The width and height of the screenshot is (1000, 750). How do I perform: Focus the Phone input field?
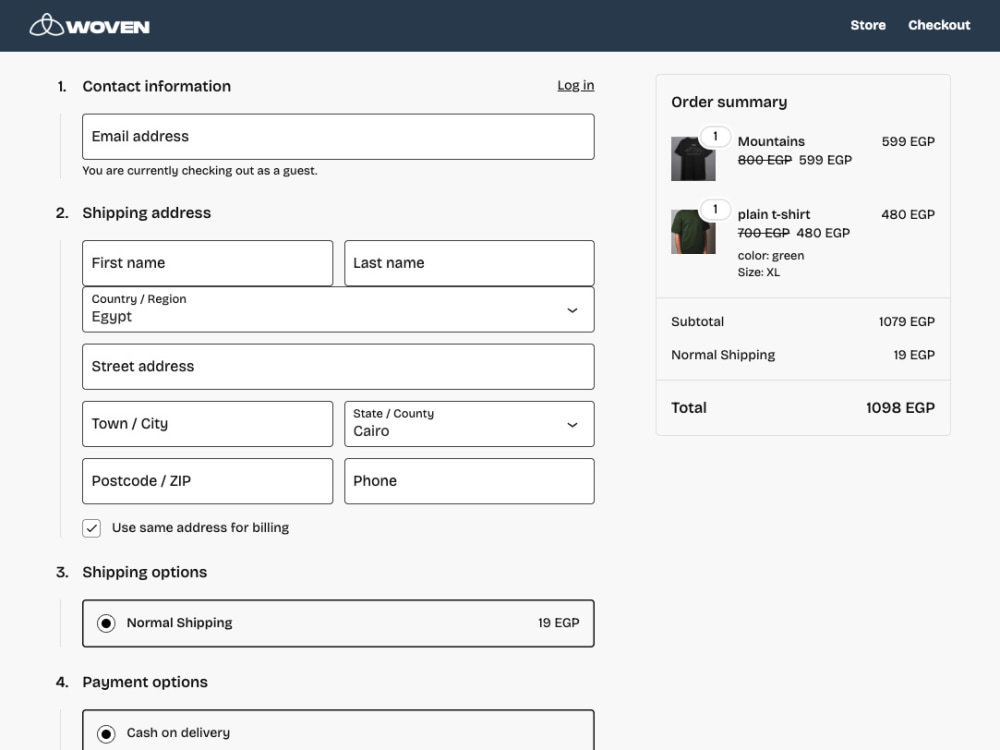[x=469, y=481]
